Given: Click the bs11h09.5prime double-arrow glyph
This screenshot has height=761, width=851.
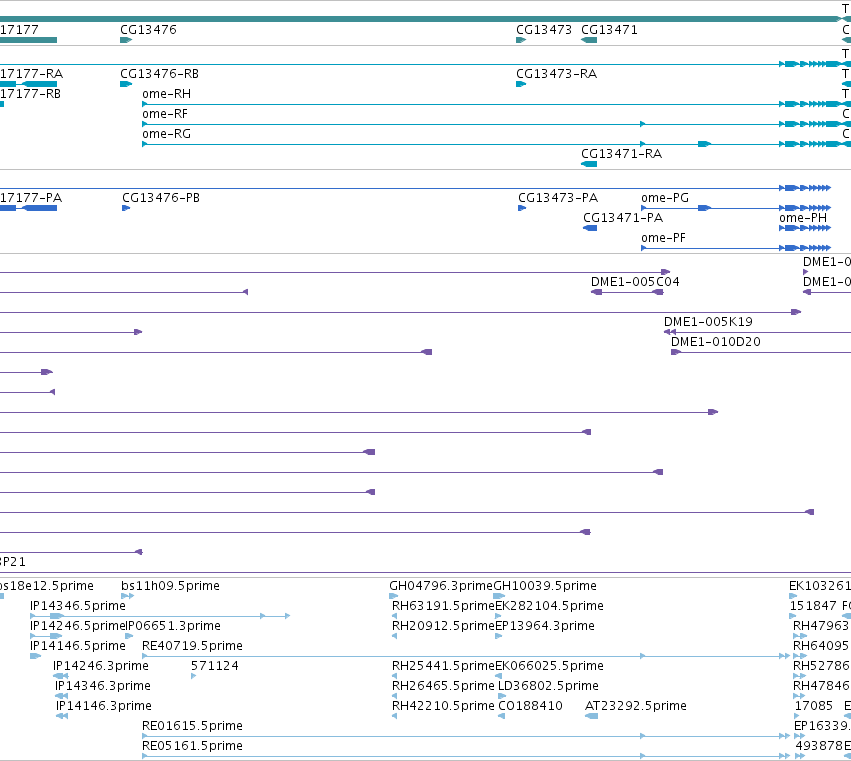Looking at the screenshot, I should pos(128,596).
